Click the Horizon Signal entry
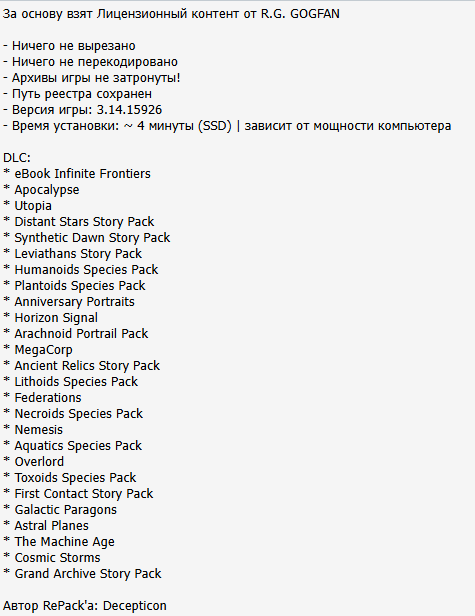 (x=56, y=318)
